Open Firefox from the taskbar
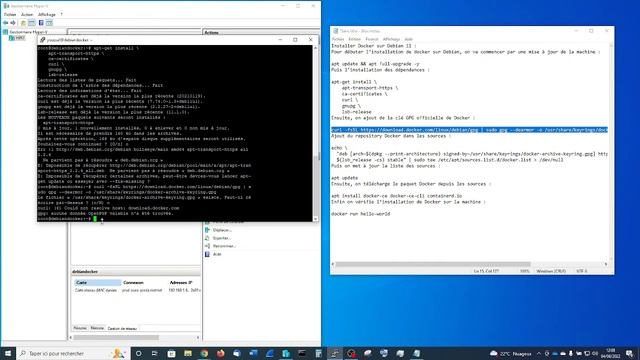The height and width of the screenshot is (360, 640). tap(220, 353)
